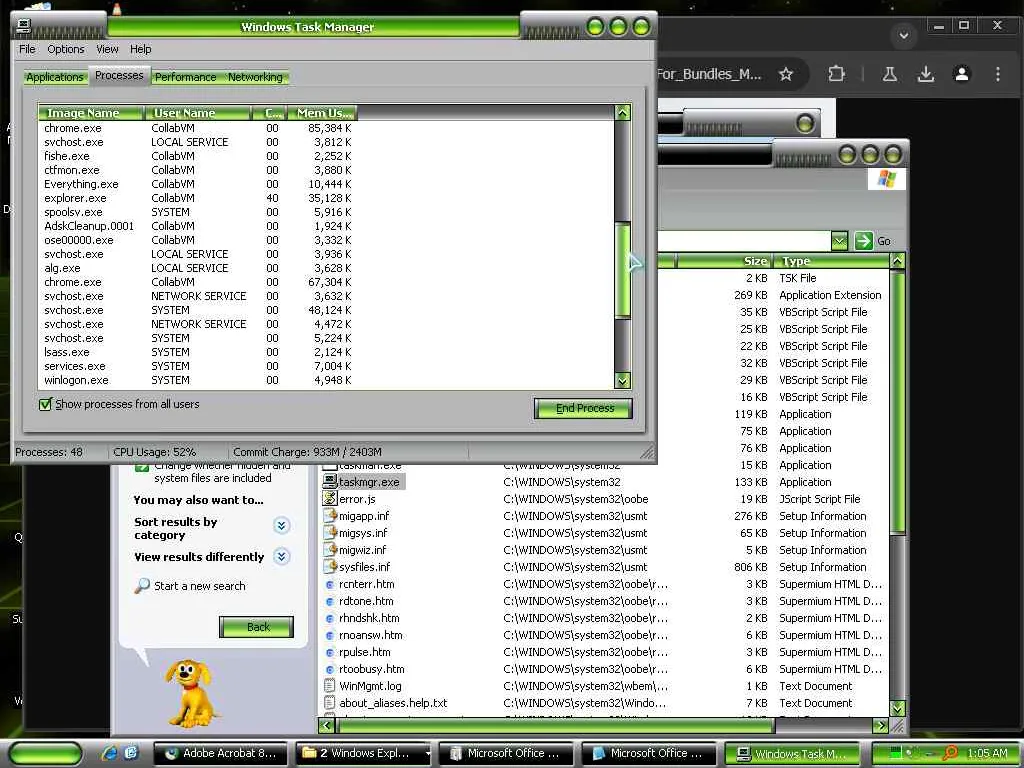Screen dimensions: 1024x768
Task: Bookmark the page with Chrome star icon
Action: coord(786,74)
